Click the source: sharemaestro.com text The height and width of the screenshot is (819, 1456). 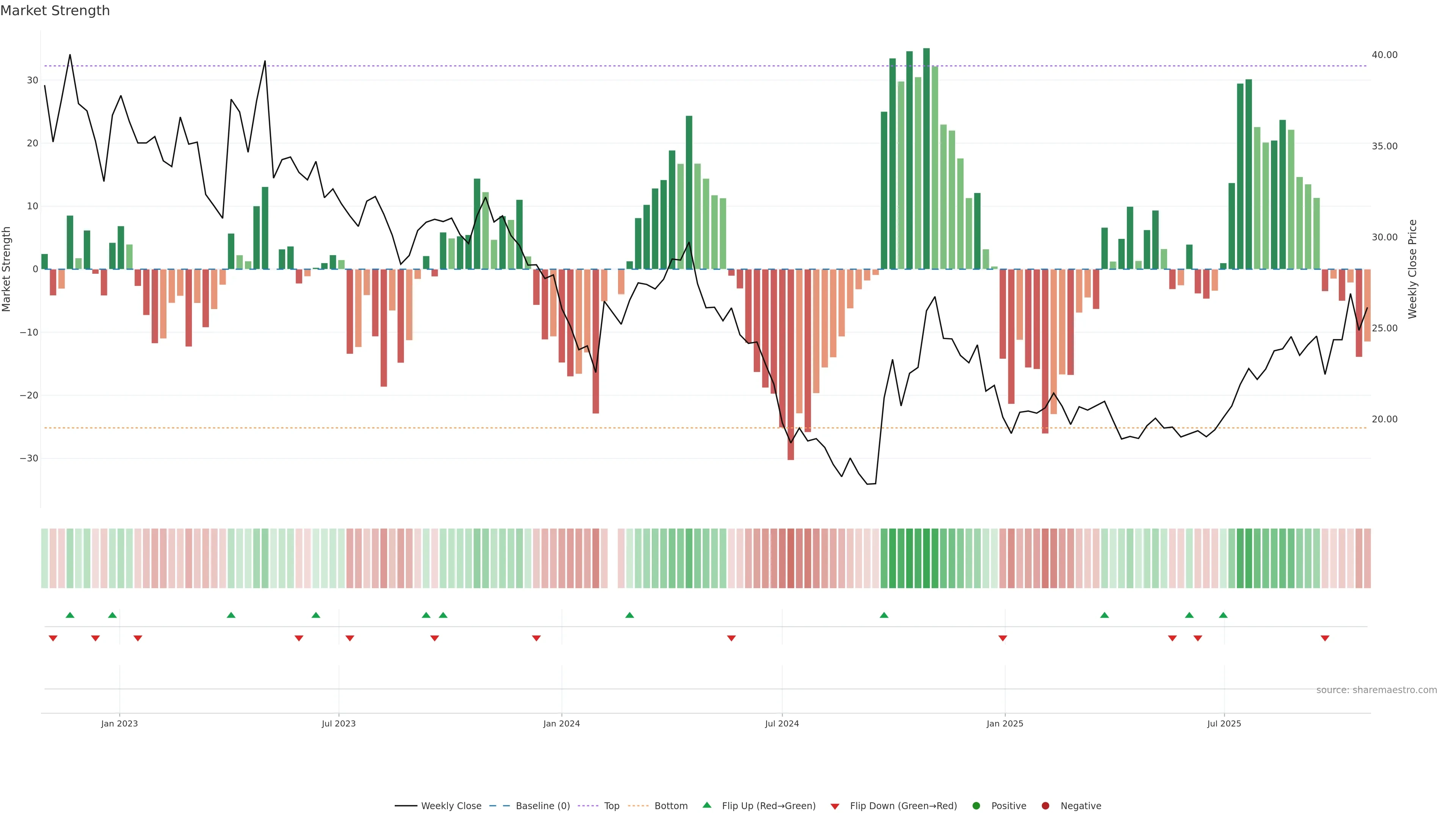[x=1376, y=690]
